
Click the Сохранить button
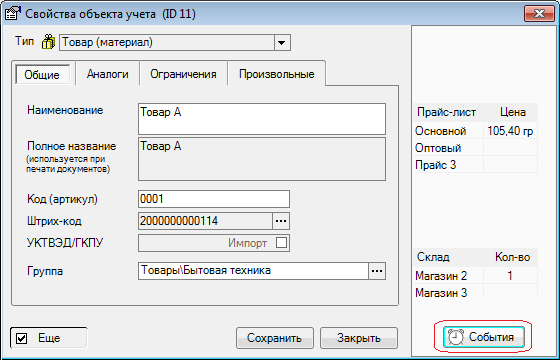275,338
